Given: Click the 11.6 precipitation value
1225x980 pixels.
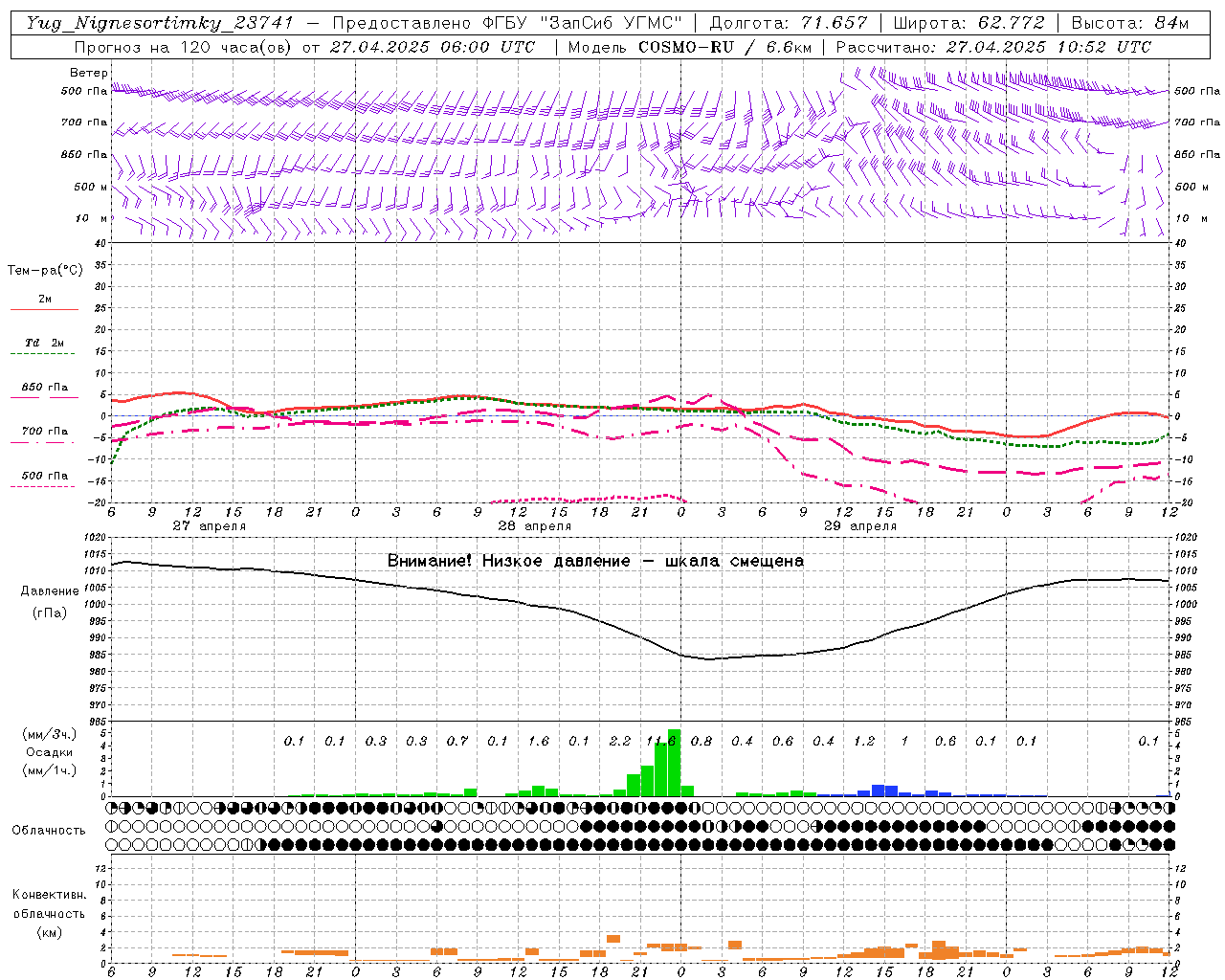Looking at the screenshot, I should [x=660, y=741].
